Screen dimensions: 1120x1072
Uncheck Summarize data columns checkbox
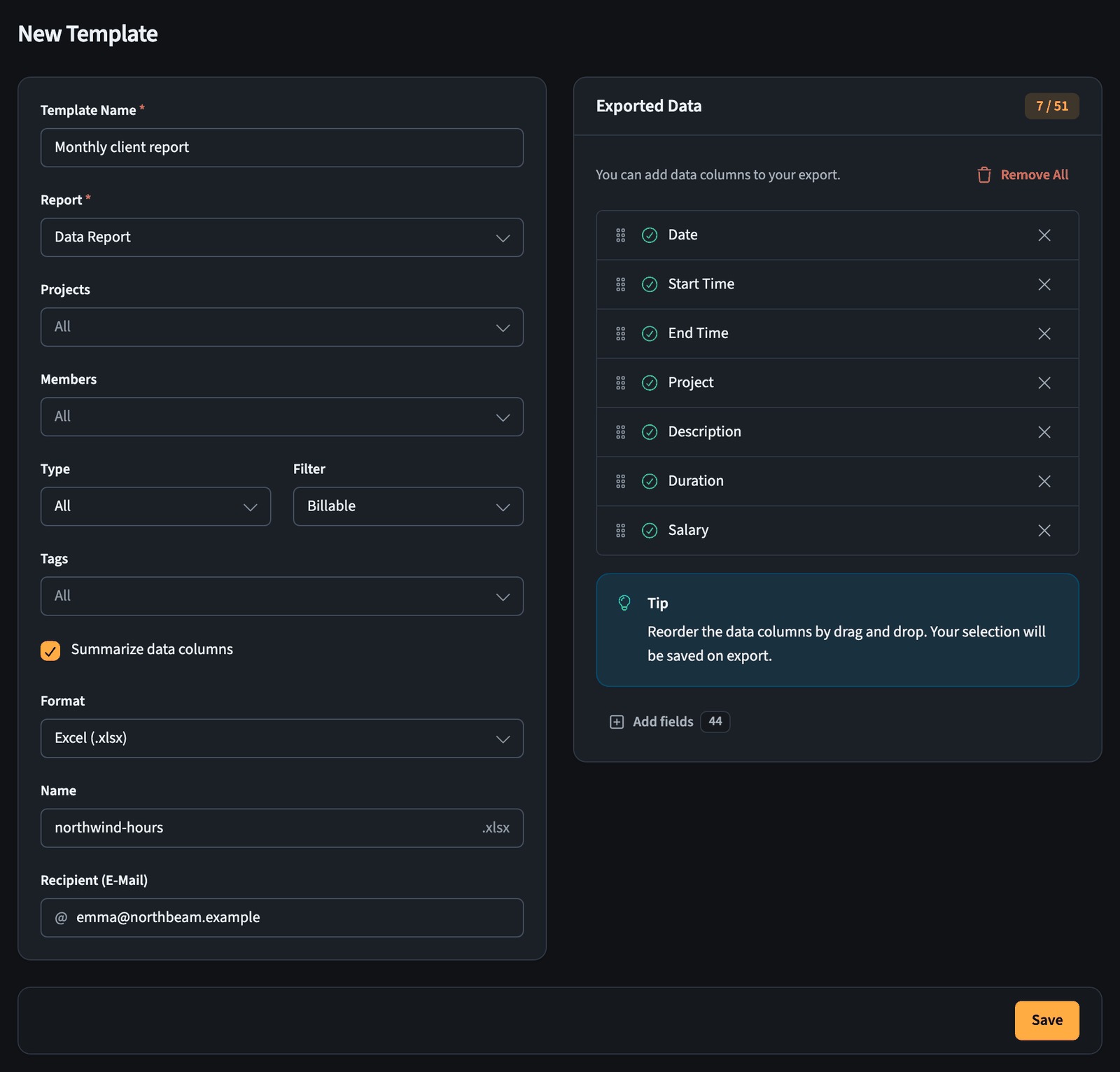(50, 650)
